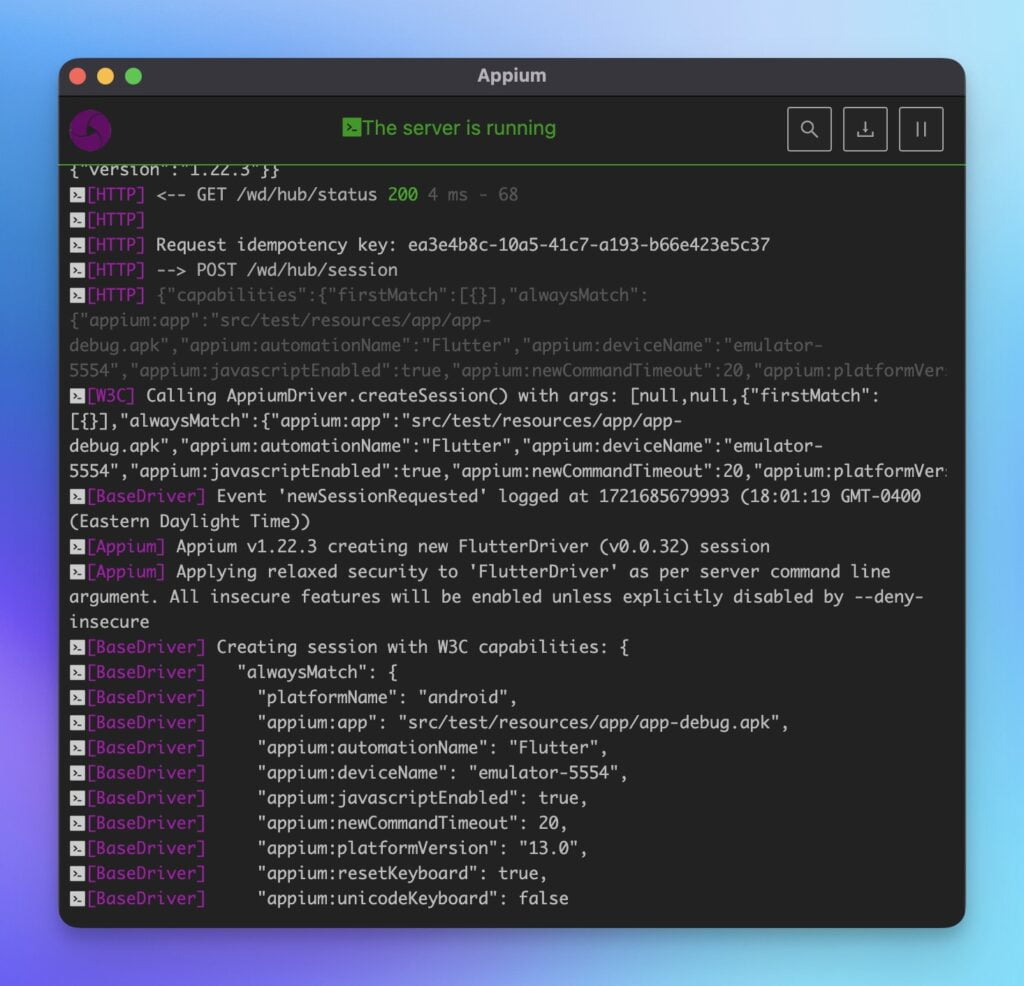Viewport: 1024px width, 986px height.
Task: Click log icon before "appium:unicodeKeyboard" line
Action: click(x=77, y=899)
